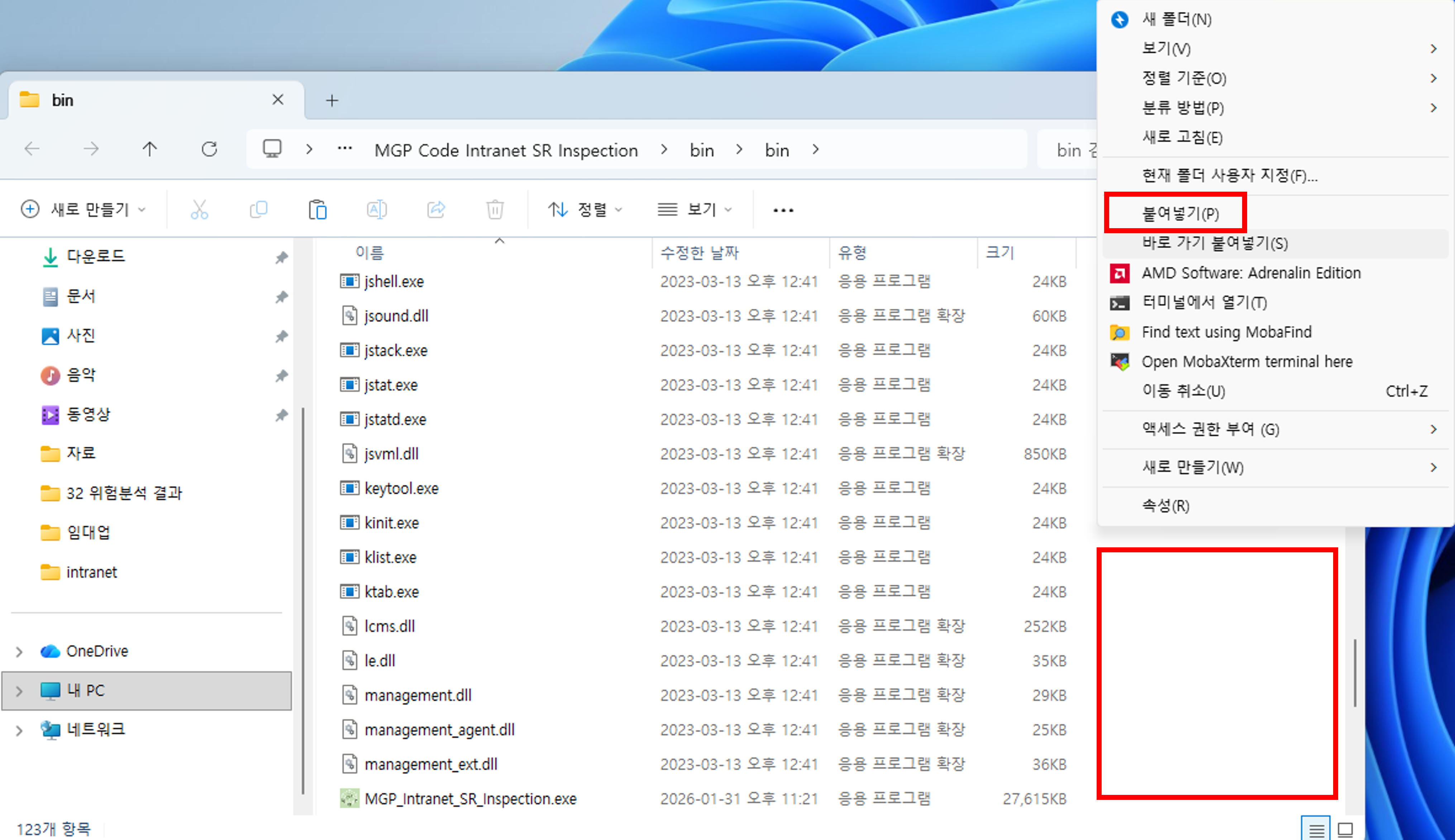1455x840 pixels.
Task: Click the Delete icon in the toolbar
Action: (495, 209)
